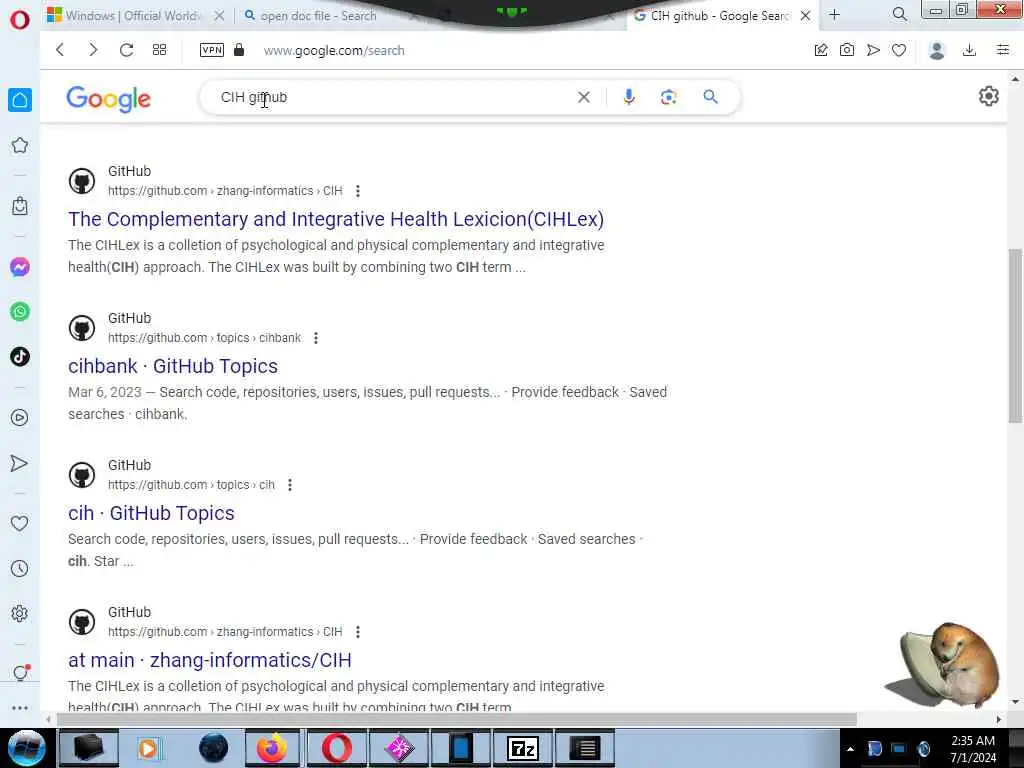
Task: Open WhatsApp in the sidebar
Action: (20, 312)
